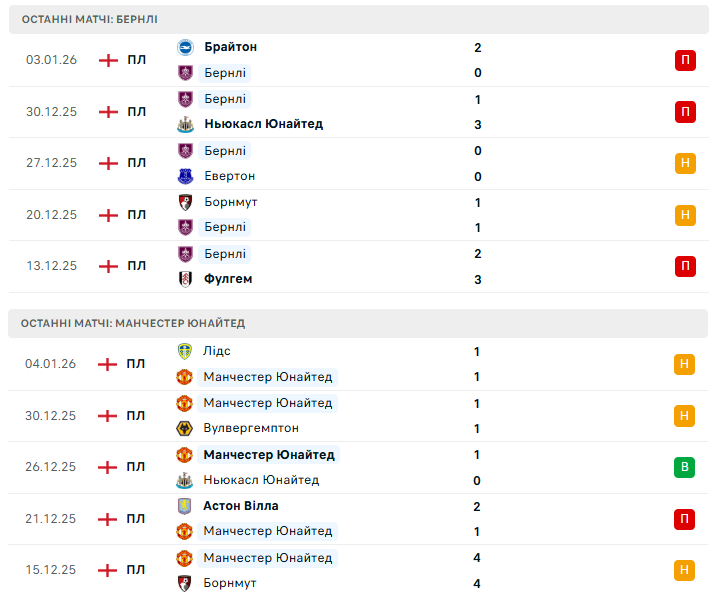Click the Newcastle United crest icon in the Burnley list
Image resolution: width=718 pixels, height=601 pixels.
[184, 124]
